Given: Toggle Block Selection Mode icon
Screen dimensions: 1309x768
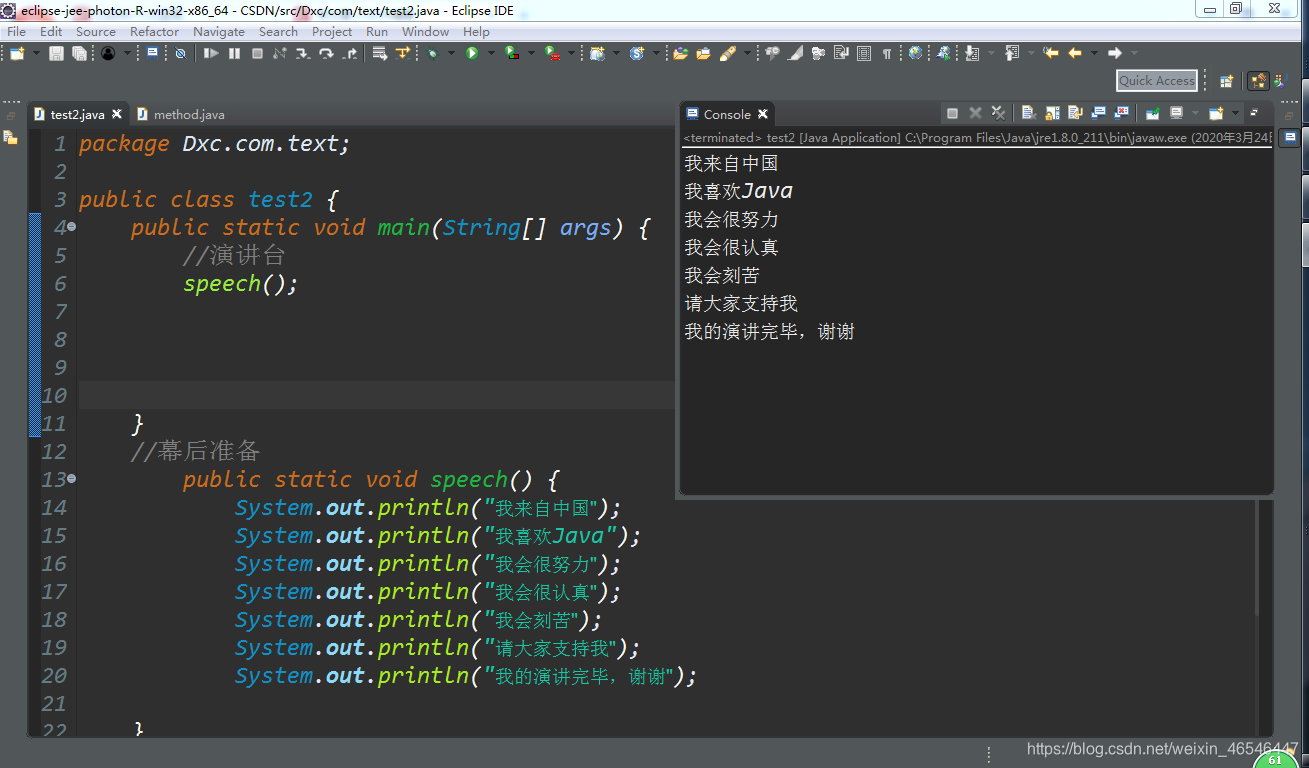Looking at the screenshot, I should coord(863,53).
